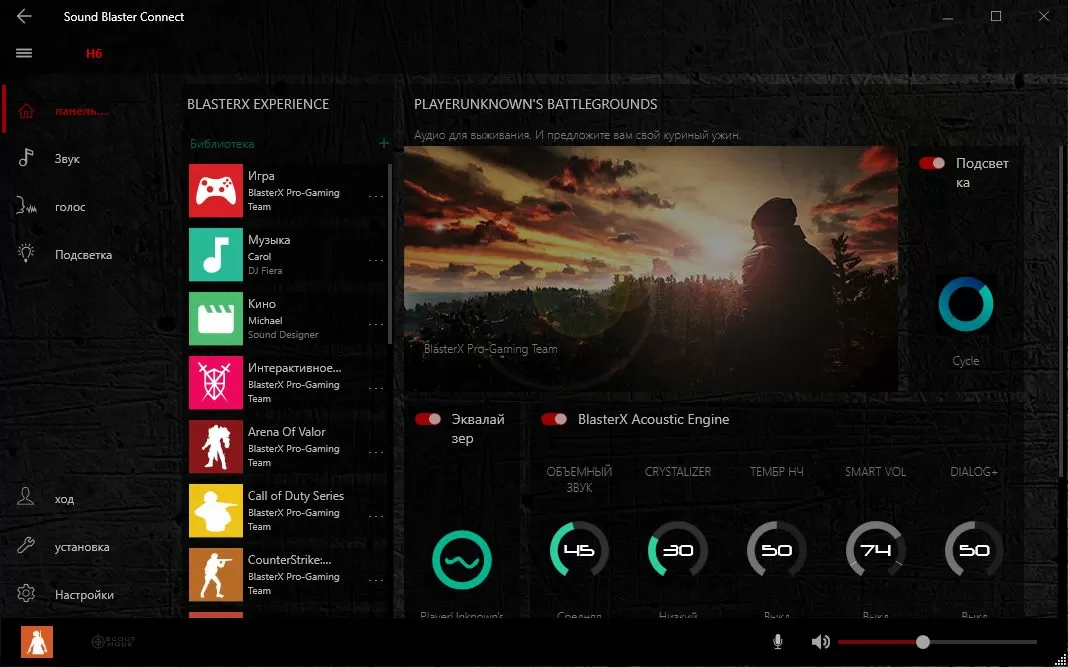Open options dots for Музыка profile
Viewport: 1068px width, 667px height.
point(376,260)
